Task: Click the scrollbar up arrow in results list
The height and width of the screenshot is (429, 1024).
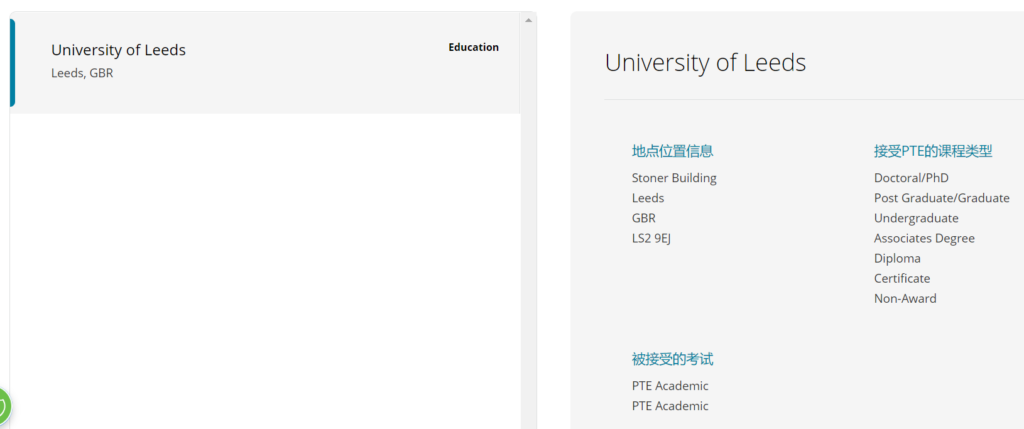Action: pyautogui.click(x=528, y=20)
